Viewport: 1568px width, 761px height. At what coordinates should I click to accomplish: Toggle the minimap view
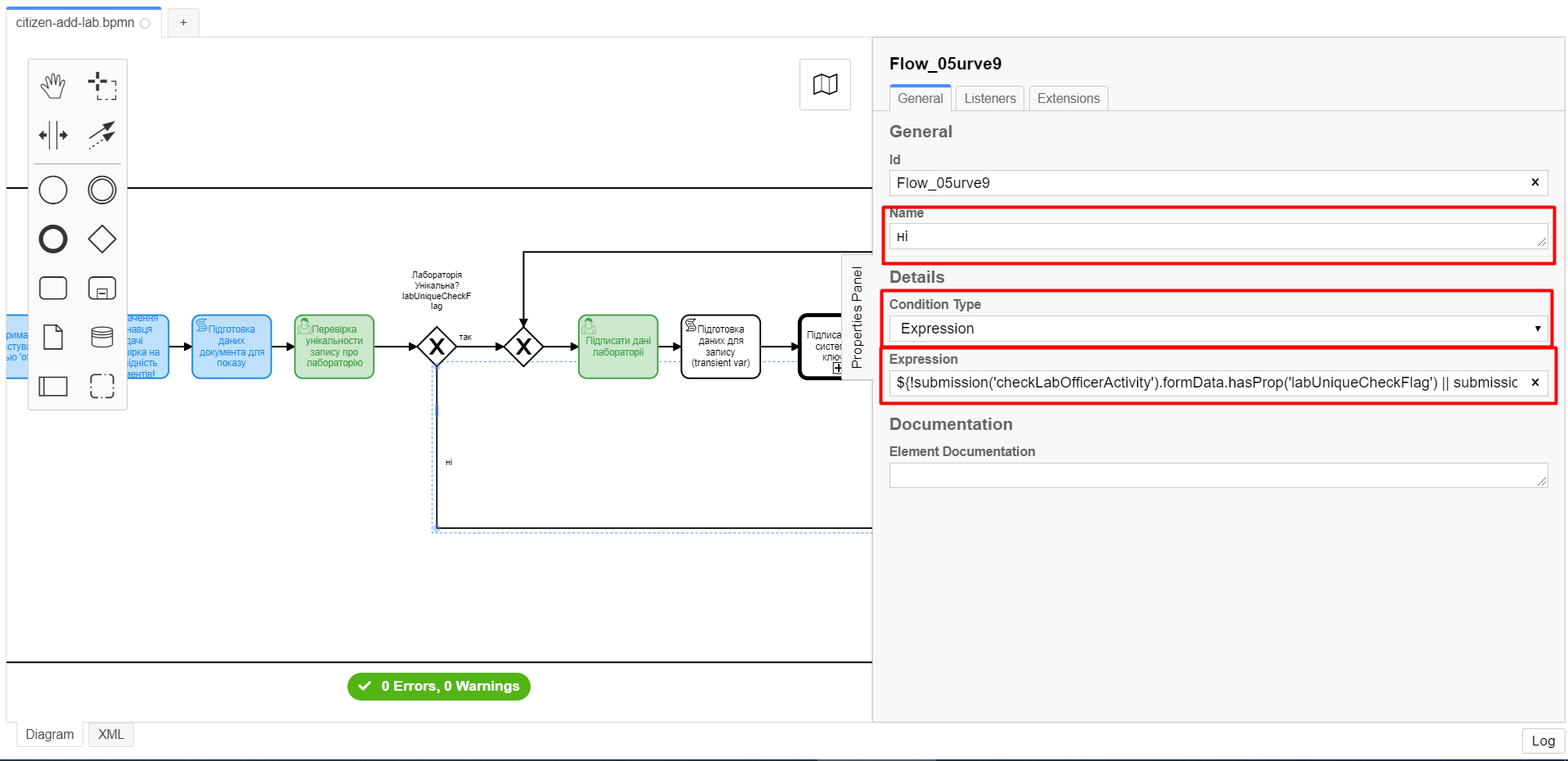pyautogui.click(x=825, y=84)
